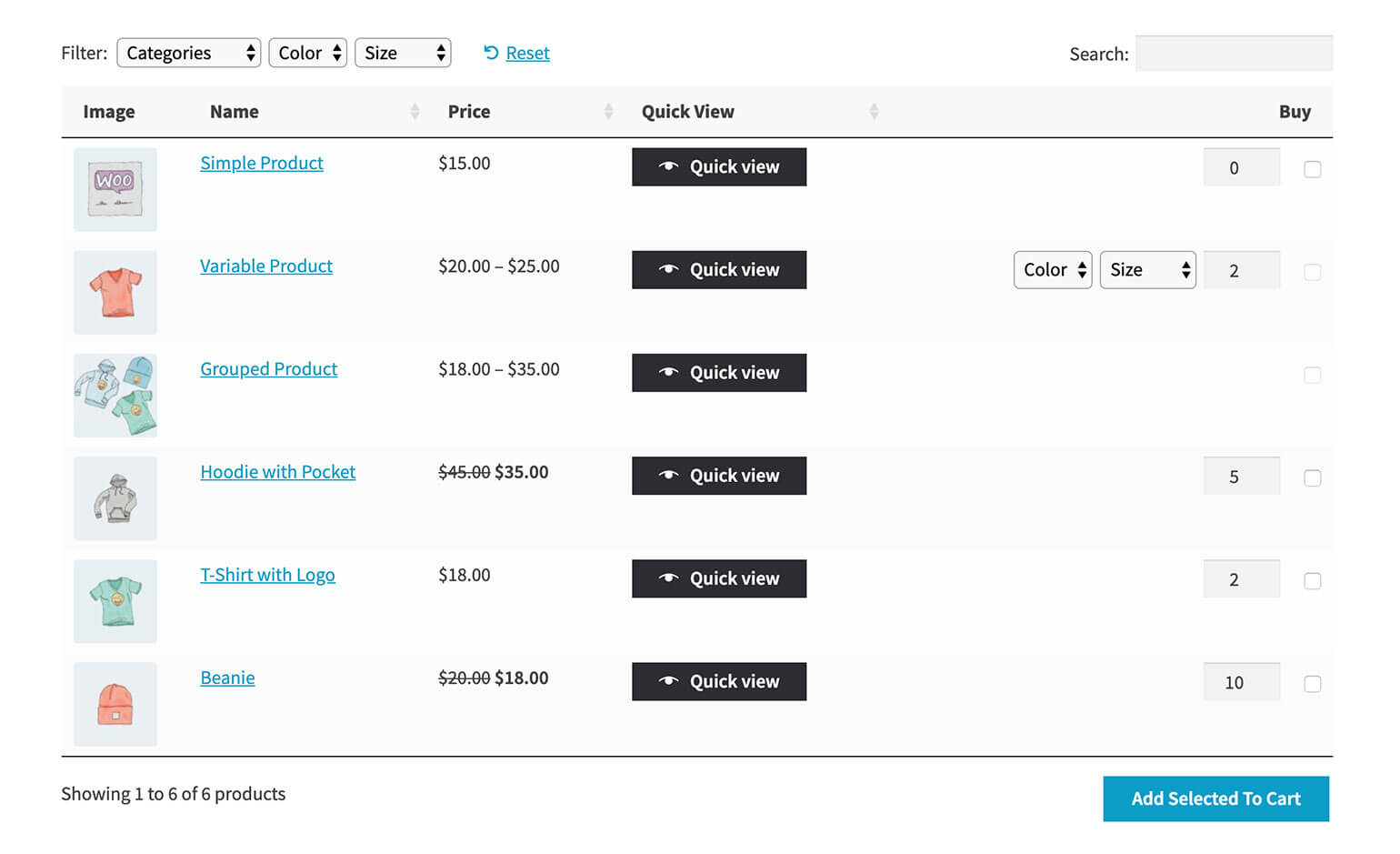Click the quantity field for Beanie
The height and width of the screenshot is (854, 1400).
[x=1241, y=682]
